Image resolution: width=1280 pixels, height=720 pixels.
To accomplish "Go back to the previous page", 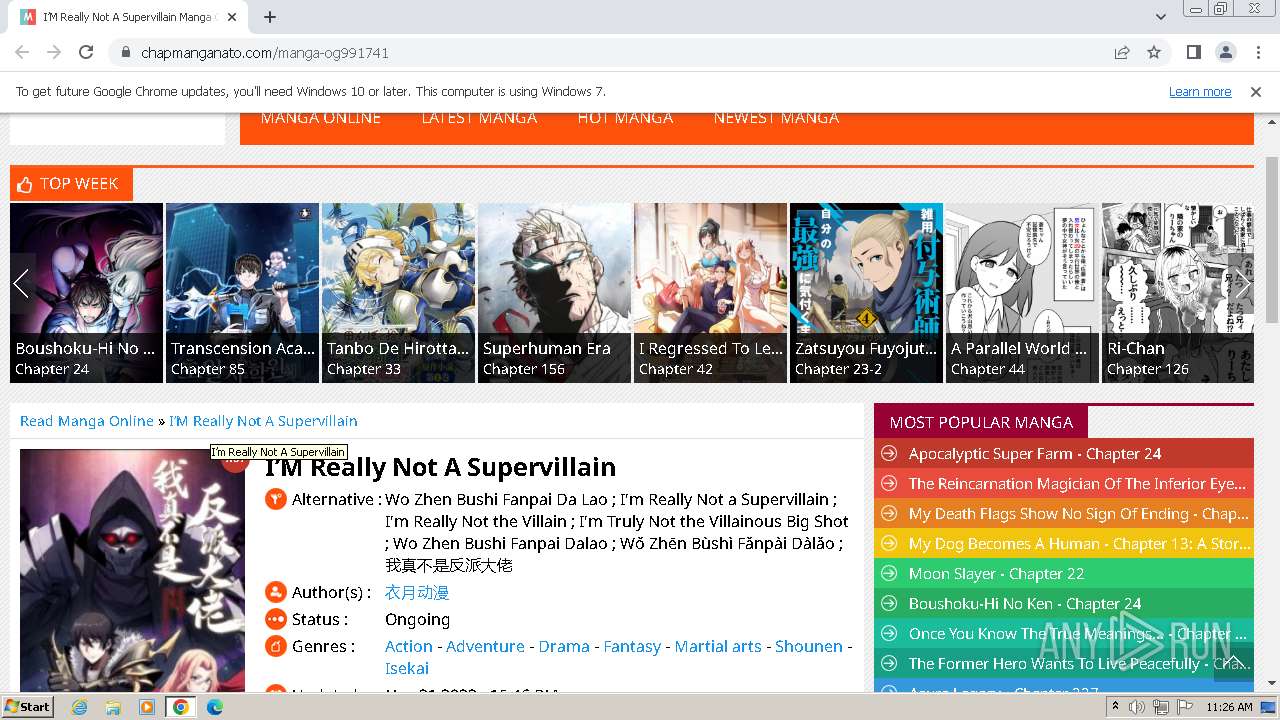I will click(22, 52).
